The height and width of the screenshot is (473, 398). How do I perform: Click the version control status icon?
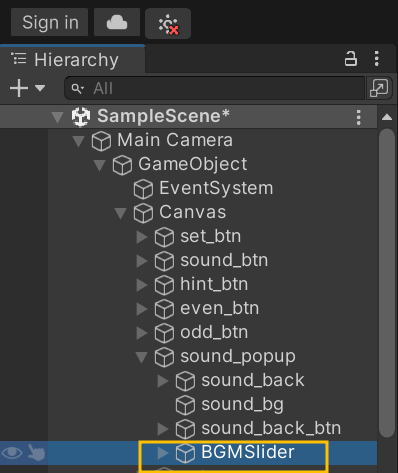coord(168,23)
